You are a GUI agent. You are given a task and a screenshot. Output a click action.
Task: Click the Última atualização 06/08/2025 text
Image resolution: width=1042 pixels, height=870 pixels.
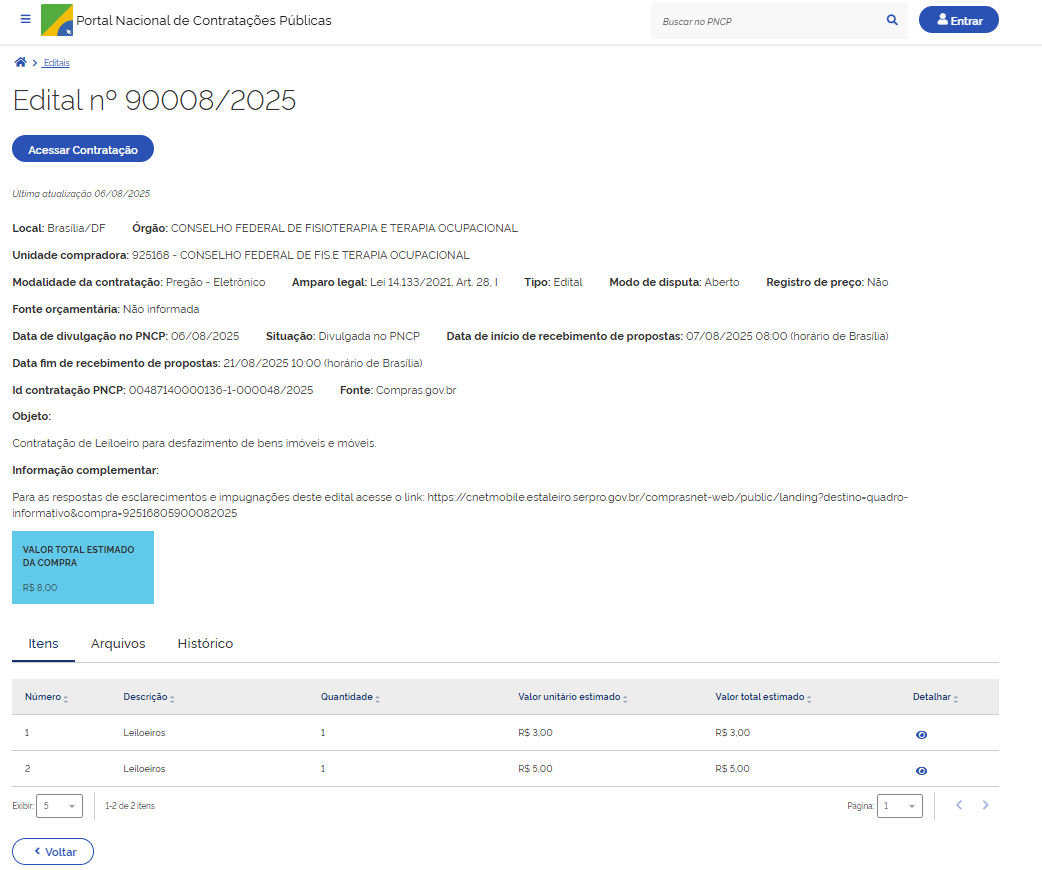coord(81,193)
